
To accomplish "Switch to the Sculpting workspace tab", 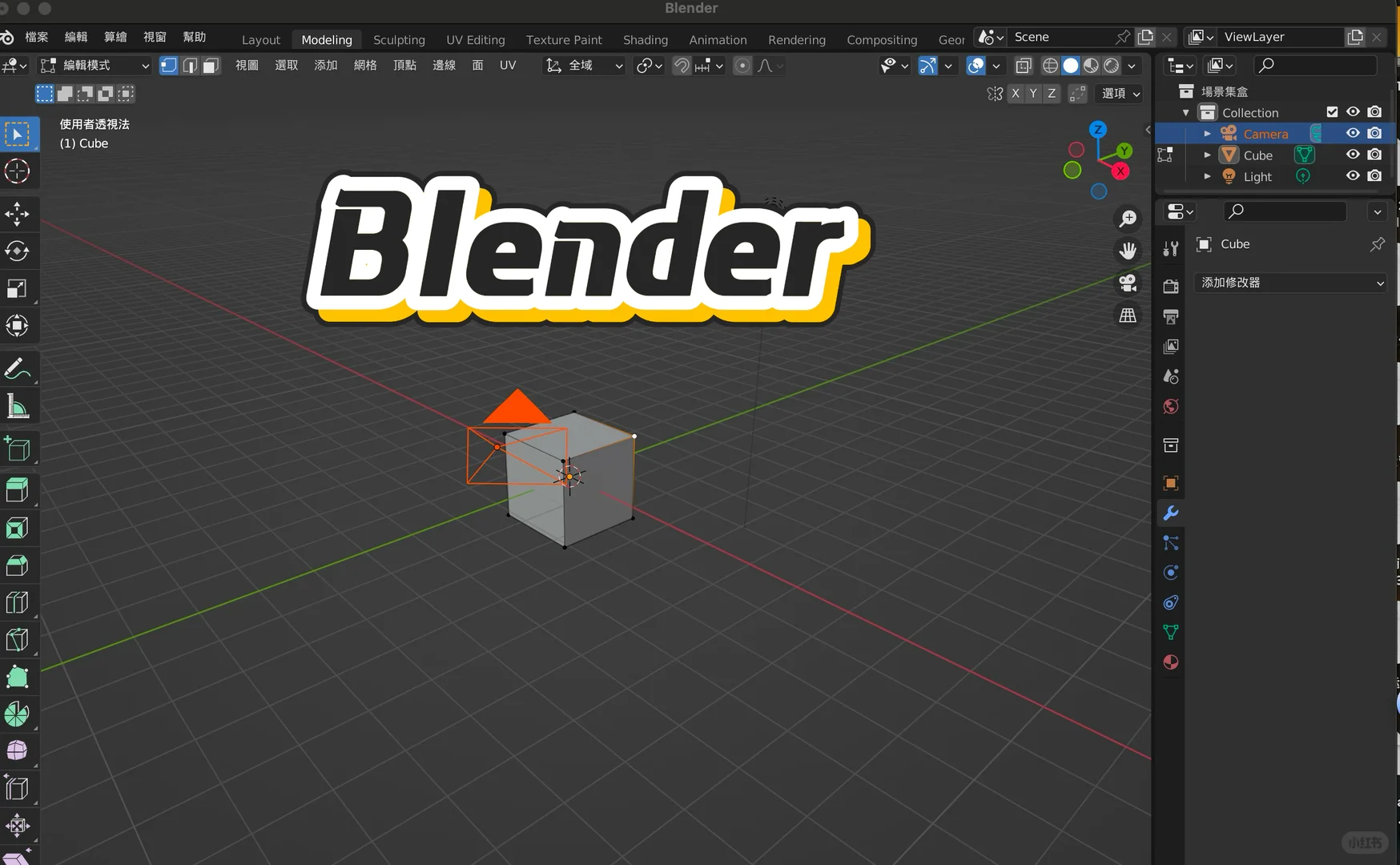I will [399, 39].
